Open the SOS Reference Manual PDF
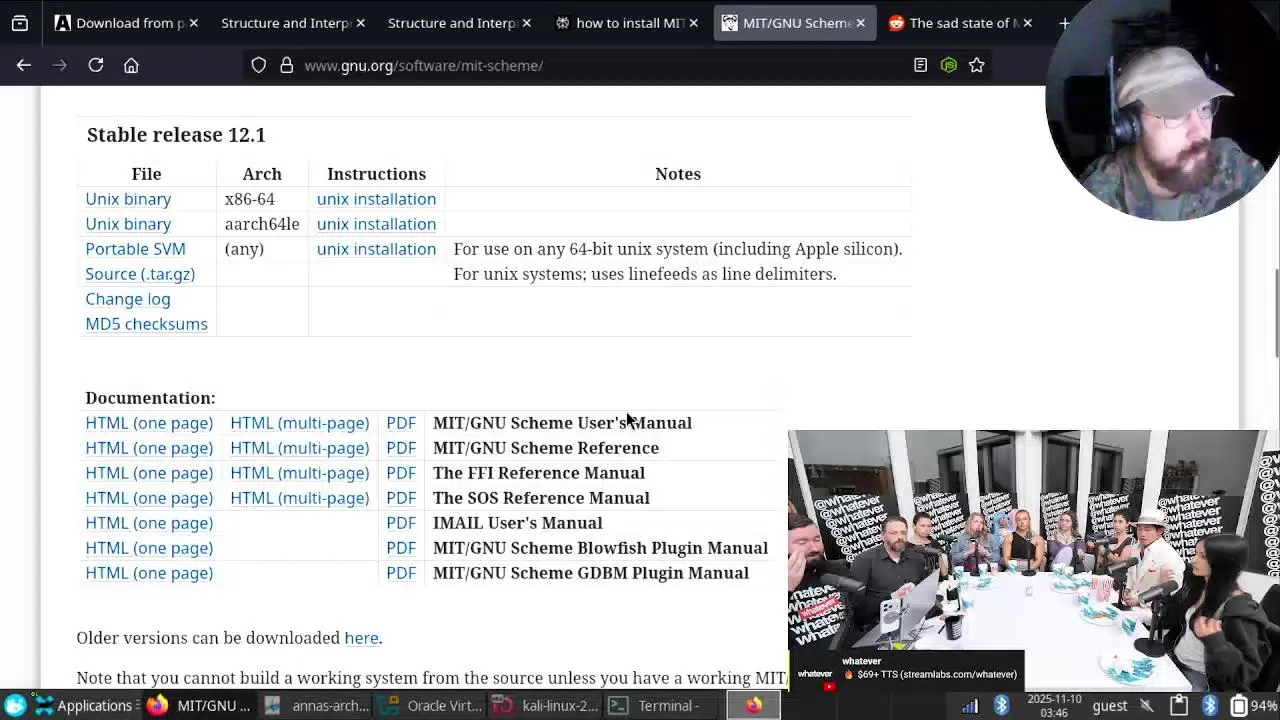Screen dimensions: 1280x720 [401, 498]
